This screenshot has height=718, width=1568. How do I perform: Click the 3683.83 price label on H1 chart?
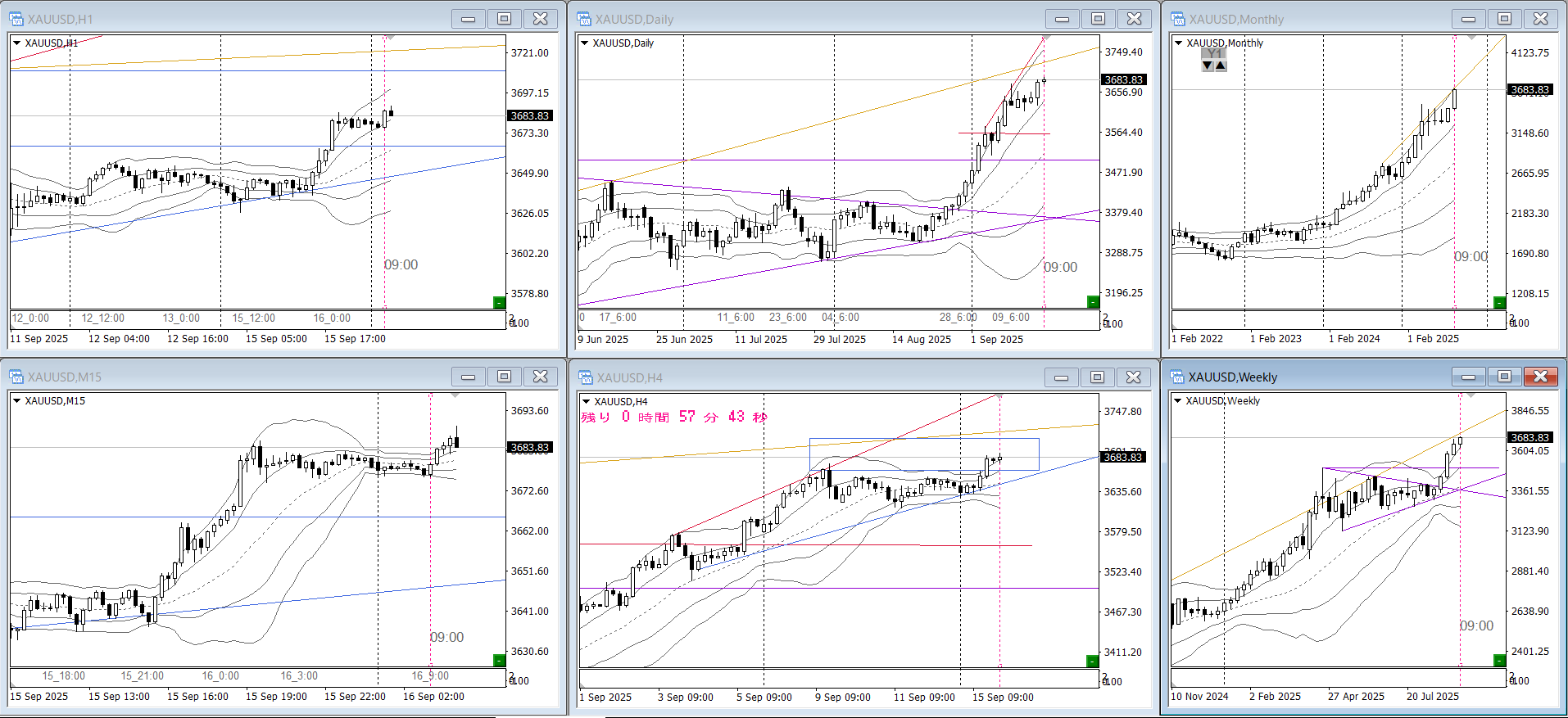(529, 116)
